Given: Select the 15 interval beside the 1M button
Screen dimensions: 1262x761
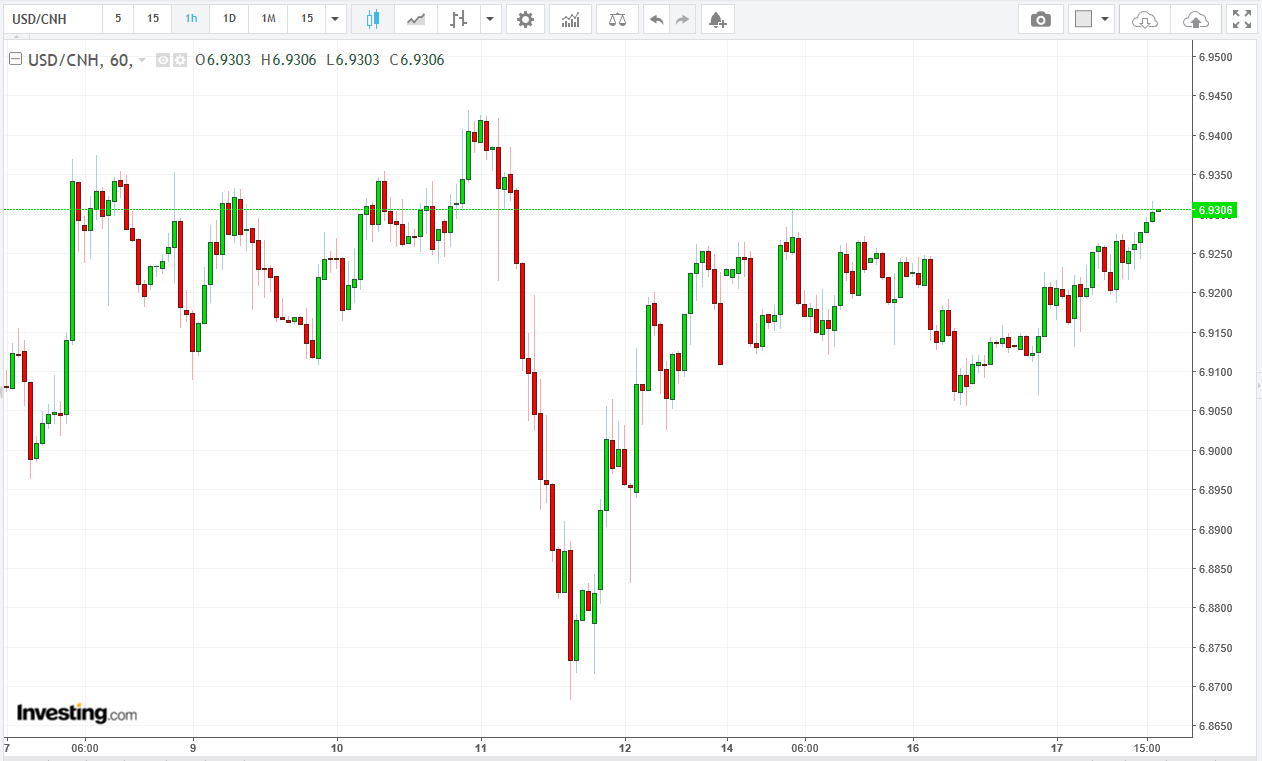Looking at the screenshot, I should point(307,19).
